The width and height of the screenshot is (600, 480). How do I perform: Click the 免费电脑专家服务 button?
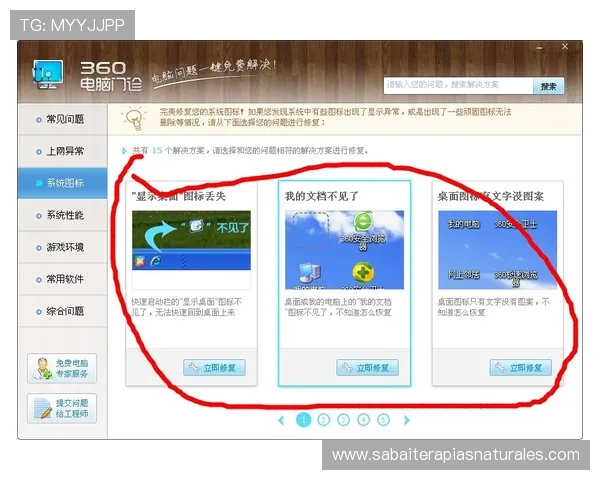pos(62,368)
